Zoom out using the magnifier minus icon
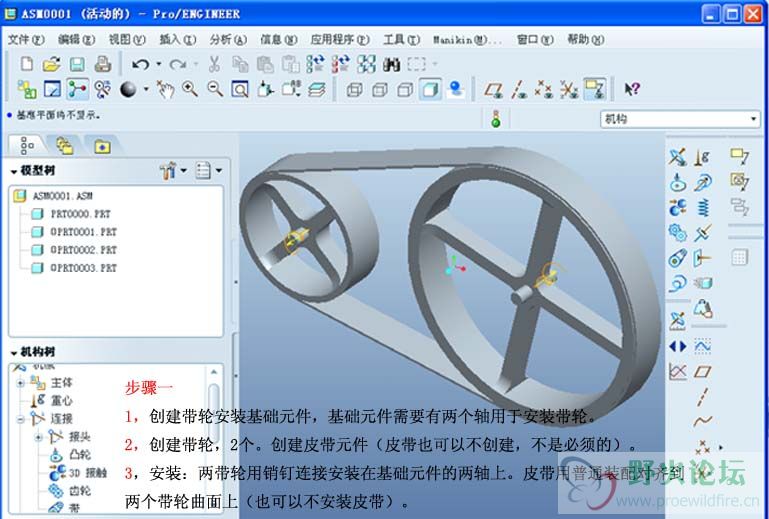Image resolution: width=769 pixels, height=519 pixels. (215, 89)
